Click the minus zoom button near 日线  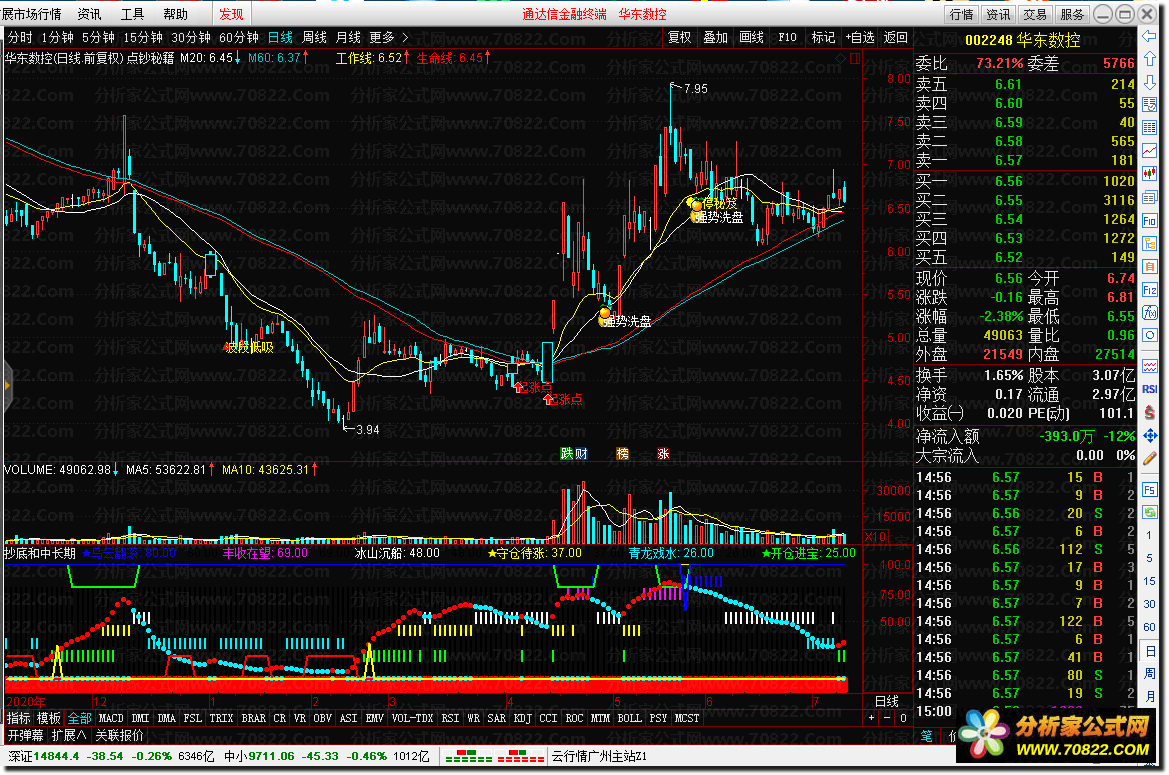pyautogui.click(x=886, y=718)
